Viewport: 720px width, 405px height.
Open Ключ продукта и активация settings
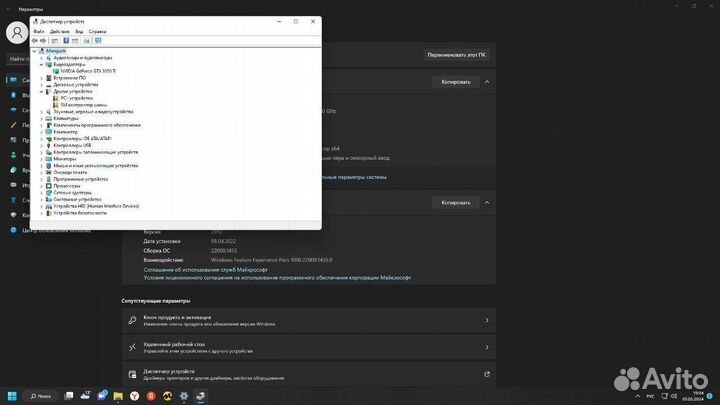pyautogui.click(x=309, y=321)
